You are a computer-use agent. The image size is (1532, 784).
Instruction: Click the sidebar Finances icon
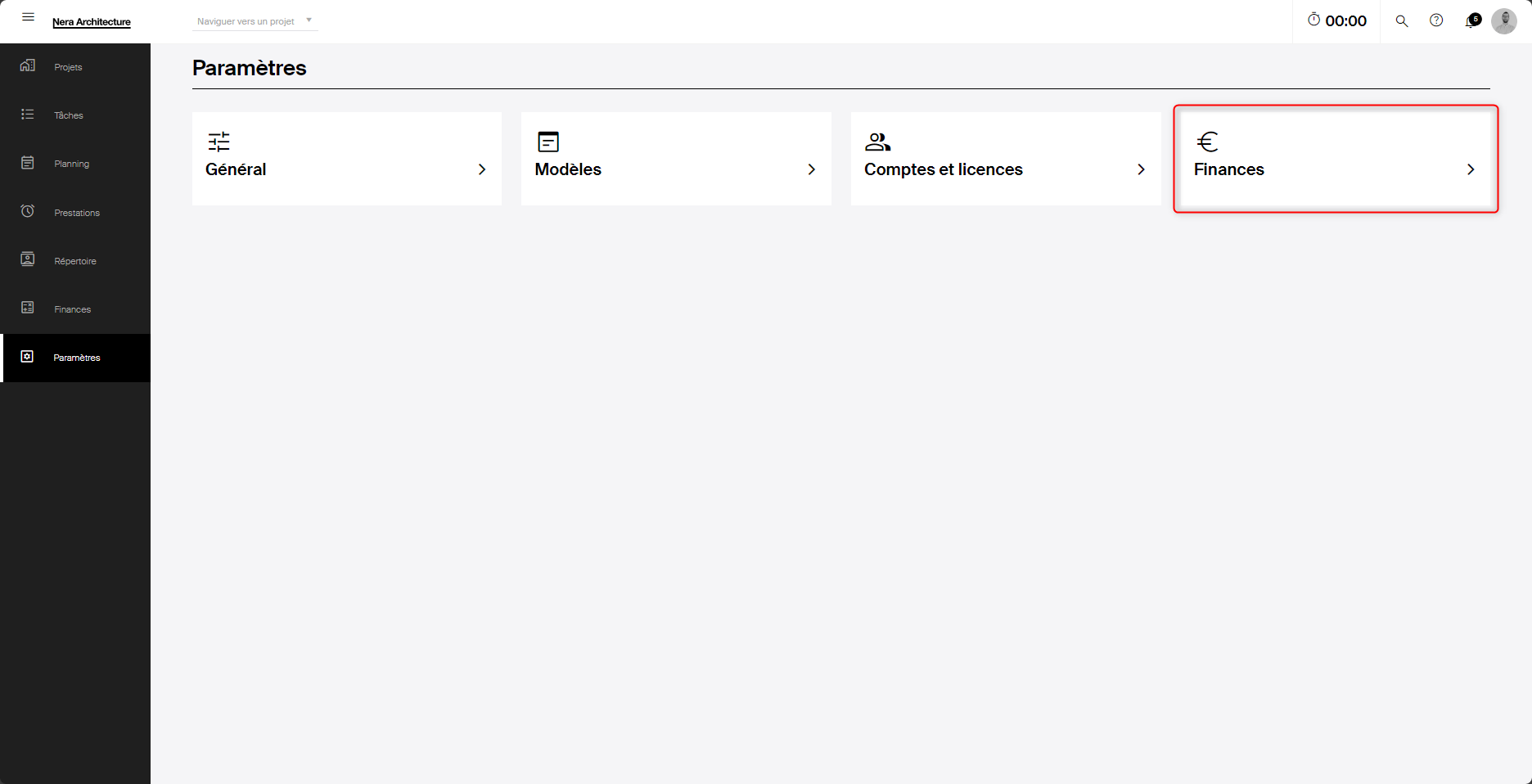pos(27,308)
